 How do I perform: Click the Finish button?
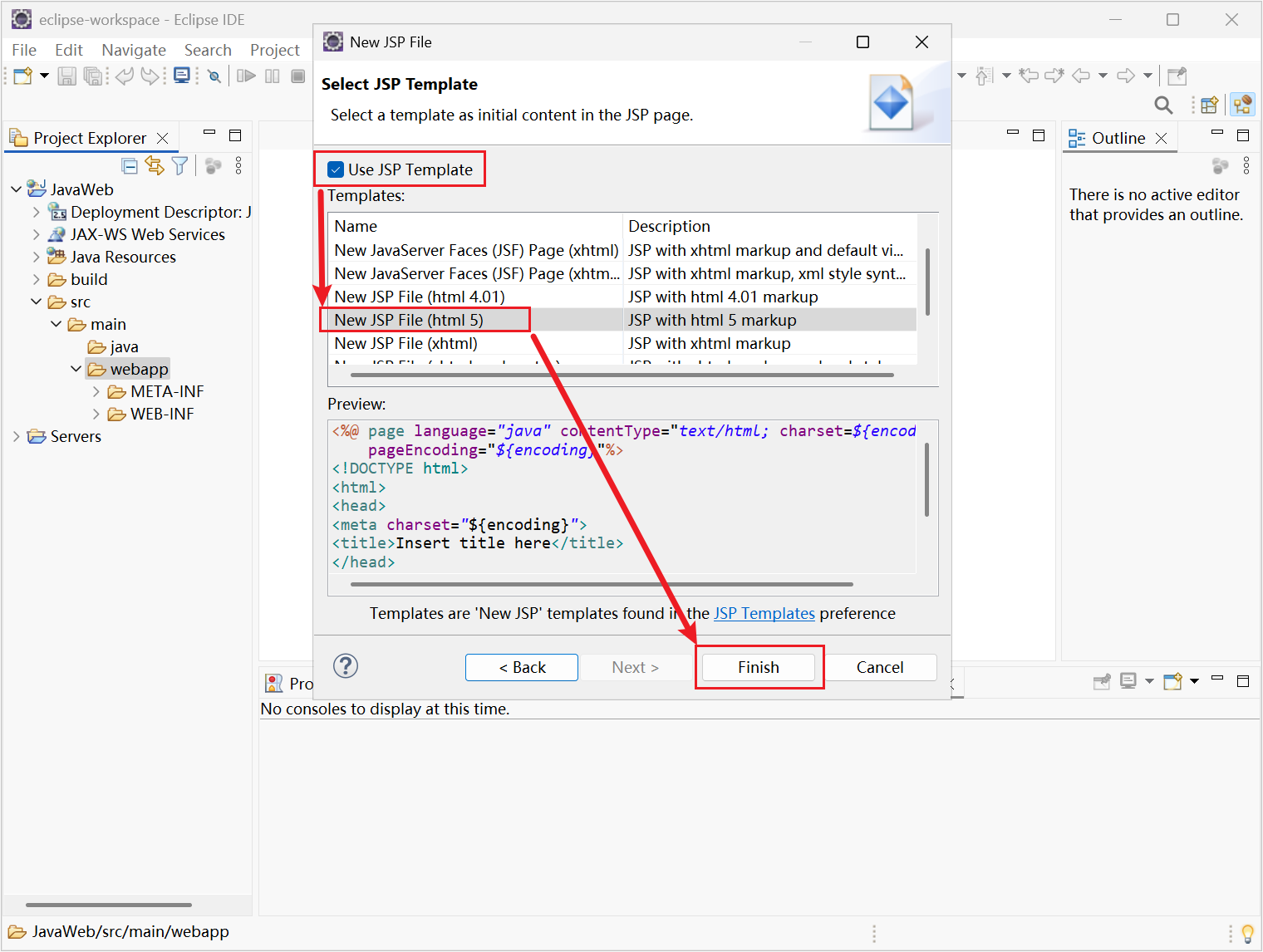(759, 667)
